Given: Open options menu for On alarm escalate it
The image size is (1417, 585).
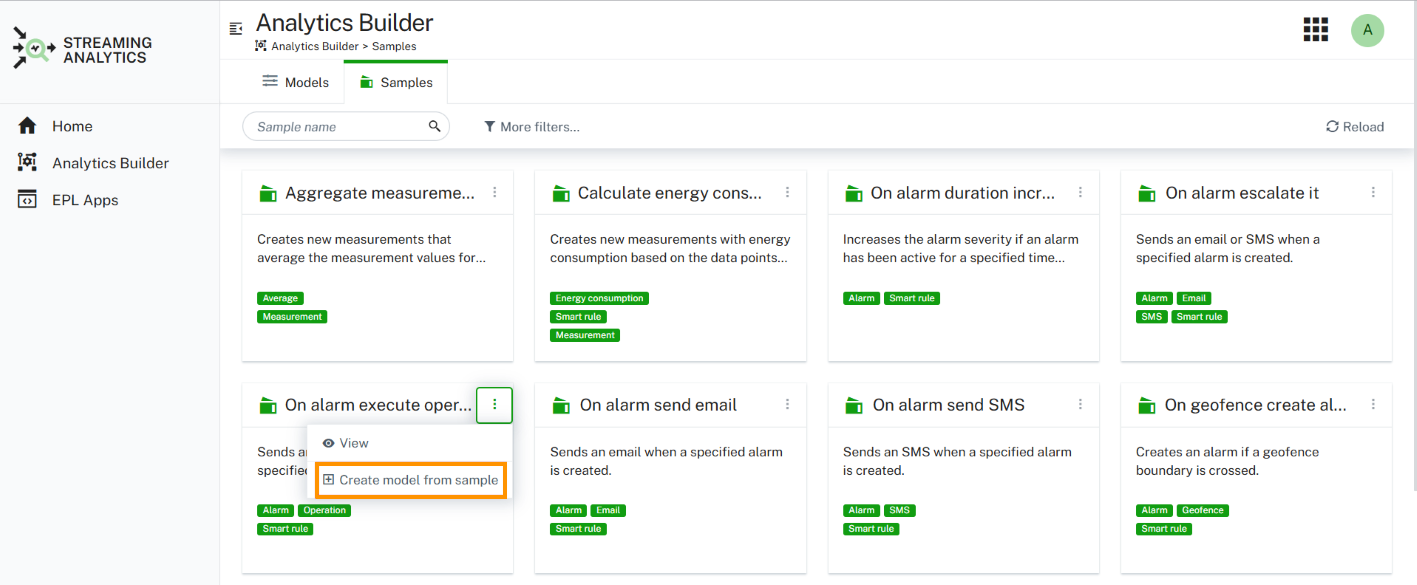Looking at the screenshot, I should pos(1373,193).
